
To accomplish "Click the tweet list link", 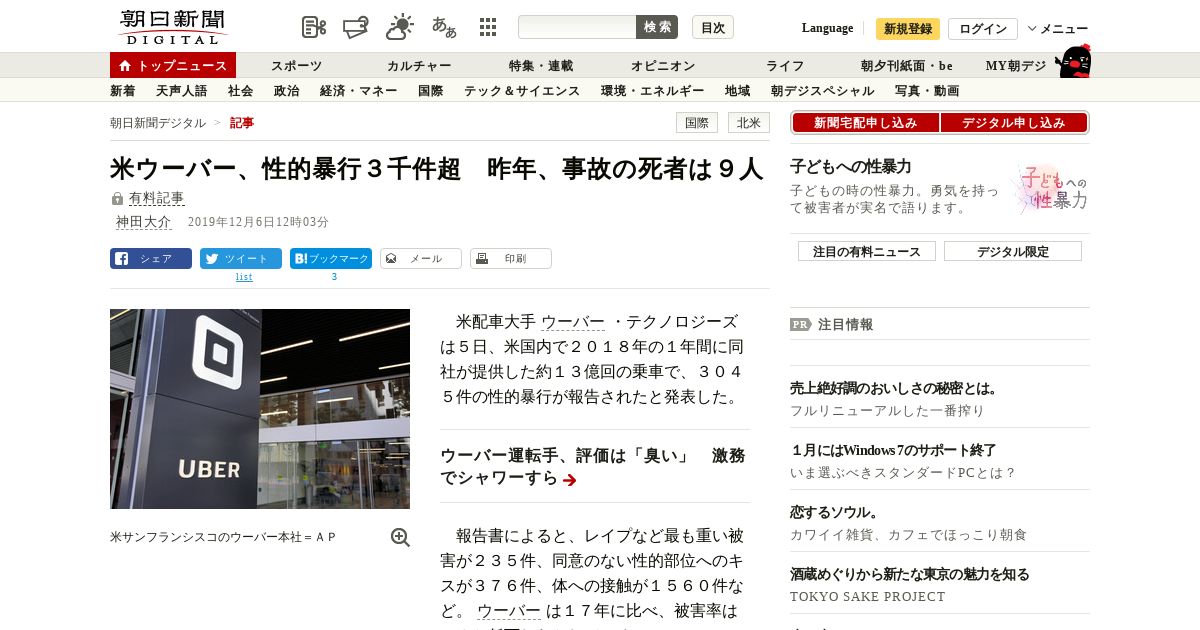I will [x=244, y=277].
